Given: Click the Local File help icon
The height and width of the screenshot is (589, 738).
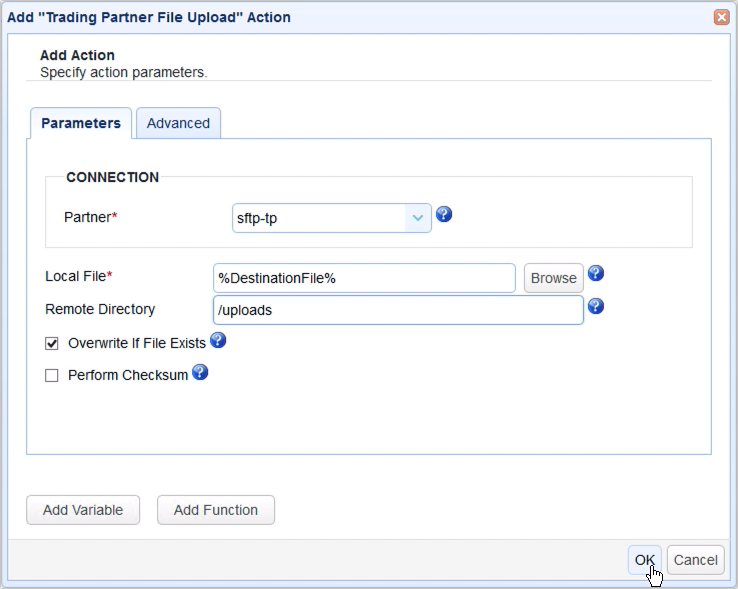Looking at the screenshot, I should coord(596,274).
